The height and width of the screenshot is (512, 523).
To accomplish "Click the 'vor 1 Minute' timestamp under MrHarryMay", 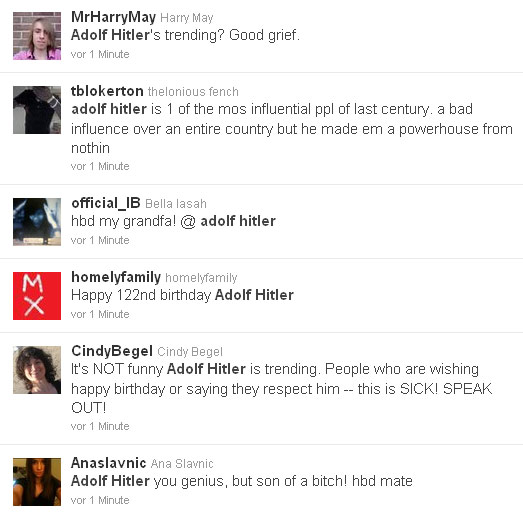I will pos(100,54).
